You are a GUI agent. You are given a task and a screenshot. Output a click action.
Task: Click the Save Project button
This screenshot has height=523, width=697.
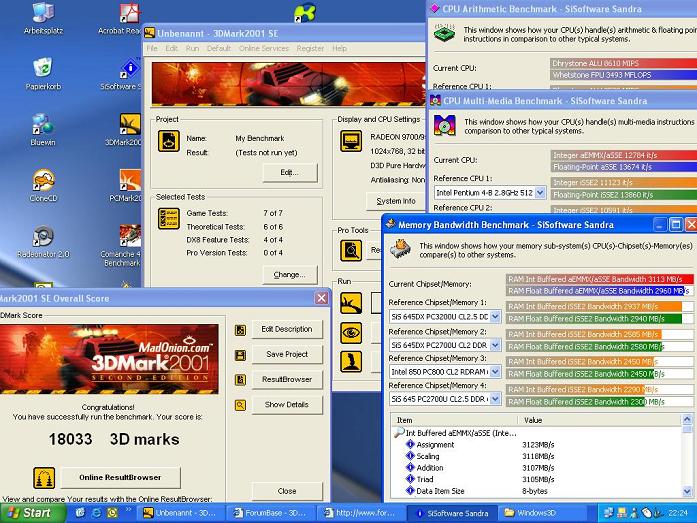tap(287, 354)
